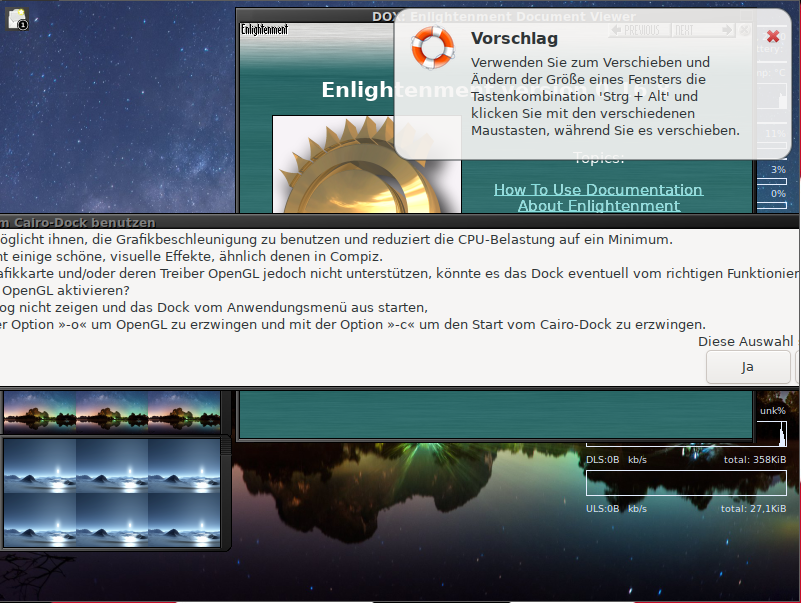Click the Vorschlag notification heading
This screenshot has height=603, width=801.
(x=514, y=39)
